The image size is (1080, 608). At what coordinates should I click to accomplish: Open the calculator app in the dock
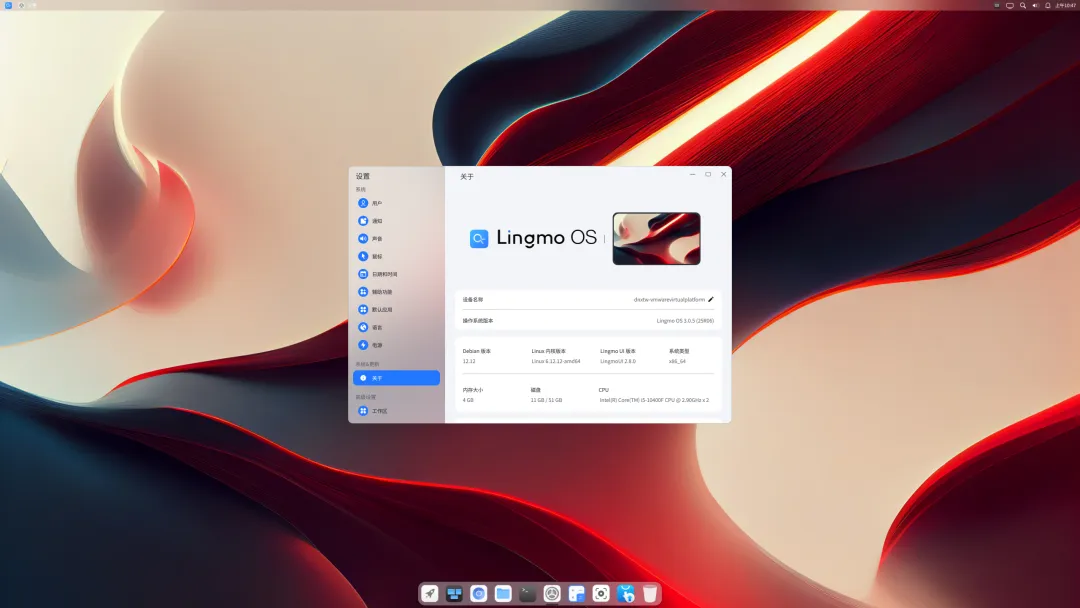coord(577,594)
